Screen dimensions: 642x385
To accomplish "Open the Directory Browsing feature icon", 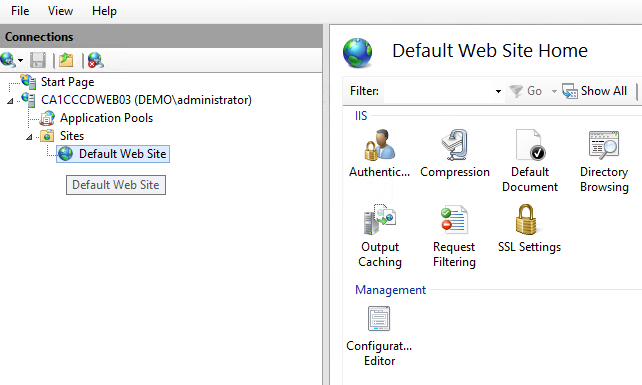I will point(604,145).
